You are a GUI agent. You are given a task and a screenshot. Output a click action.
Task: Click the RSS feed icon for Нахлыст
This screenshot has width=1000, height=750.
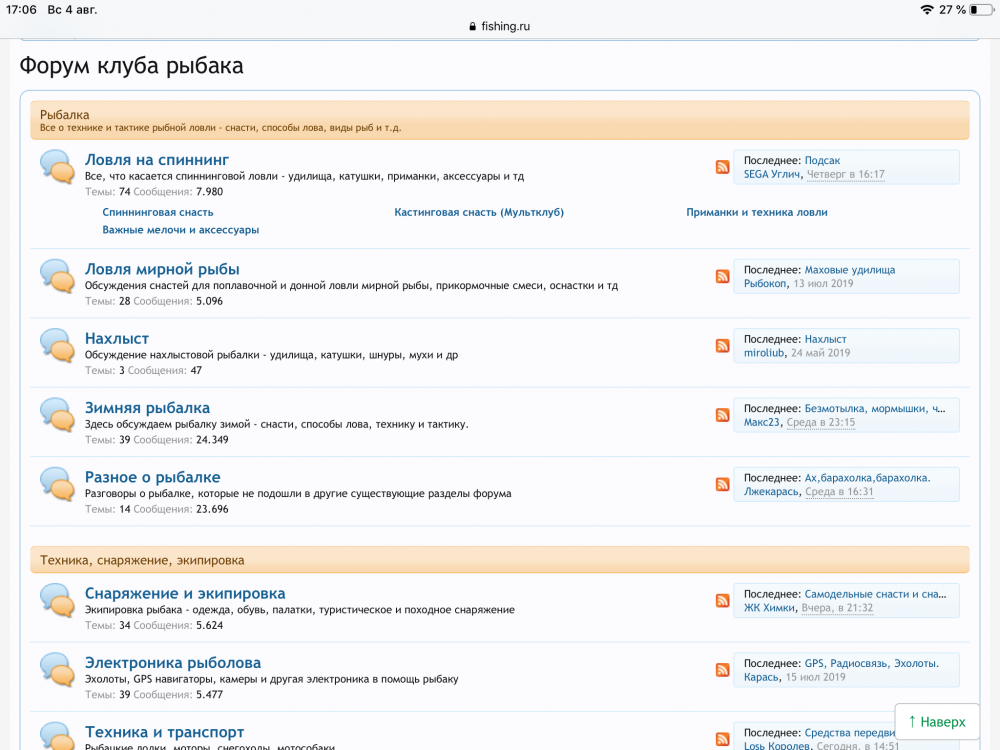point(722,346)
